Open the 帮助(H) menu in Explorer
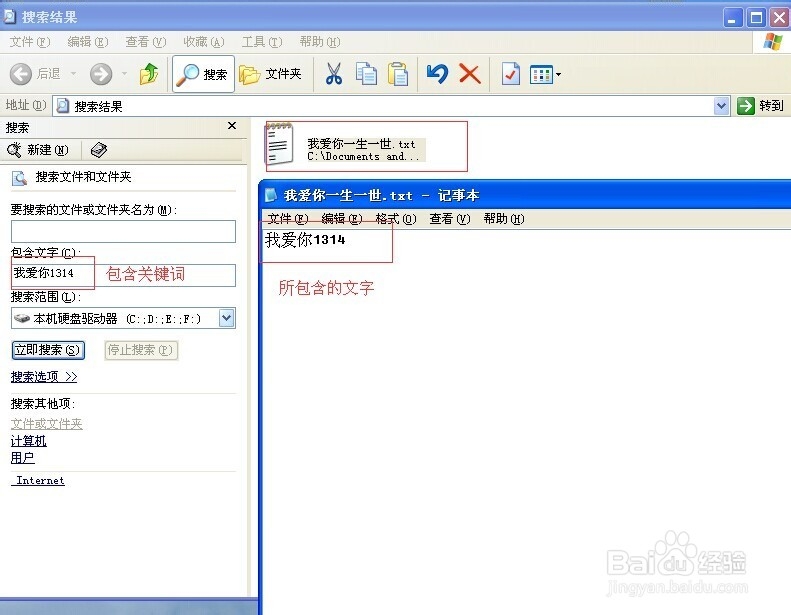Image resolution: width=791 pixels, height=615 pixels. pos(320,42)
